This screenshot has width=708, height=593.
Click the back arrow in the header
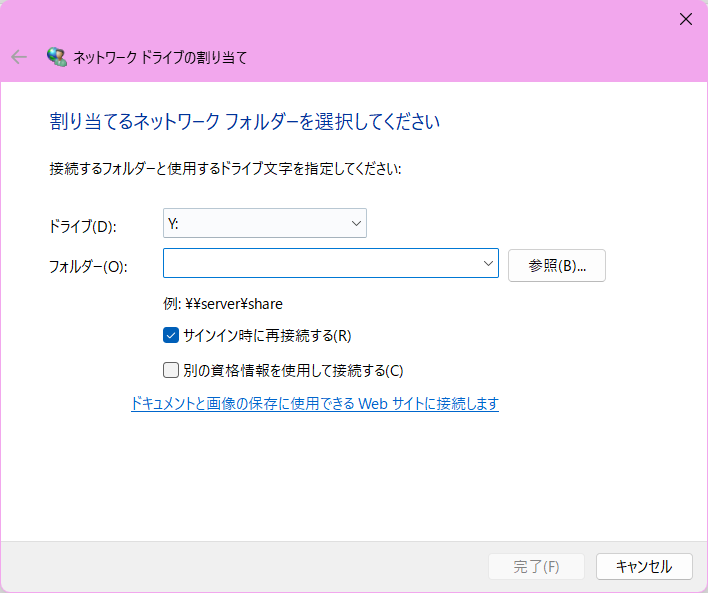[x=19, y=57]
